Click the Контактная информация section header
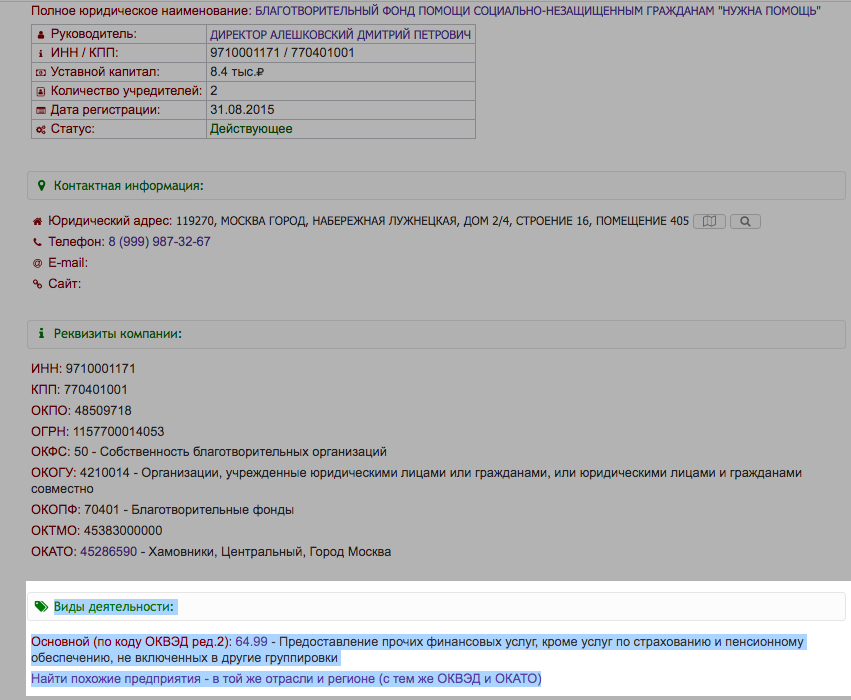Viewport: 851px width, 700px height. (x=436, y=186)
